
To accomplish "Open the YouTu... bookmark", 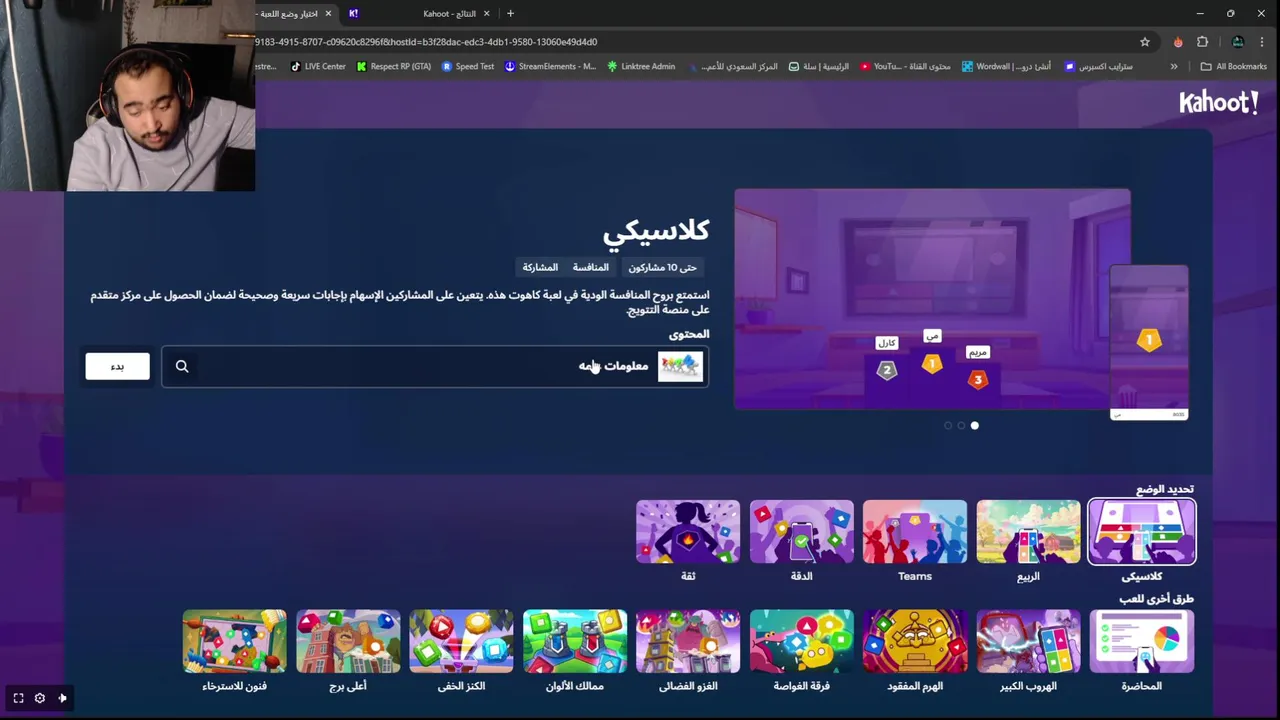I will click(905, 66).
